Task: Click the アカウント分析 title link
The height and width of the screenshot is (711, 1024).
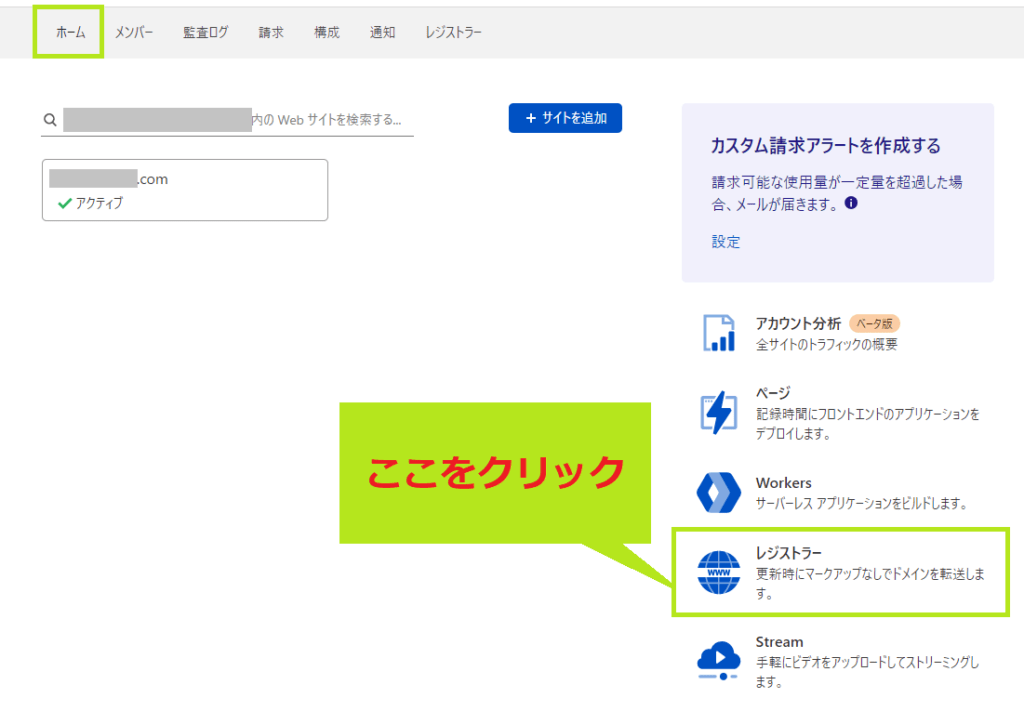Action: click(x=798, y=323)
